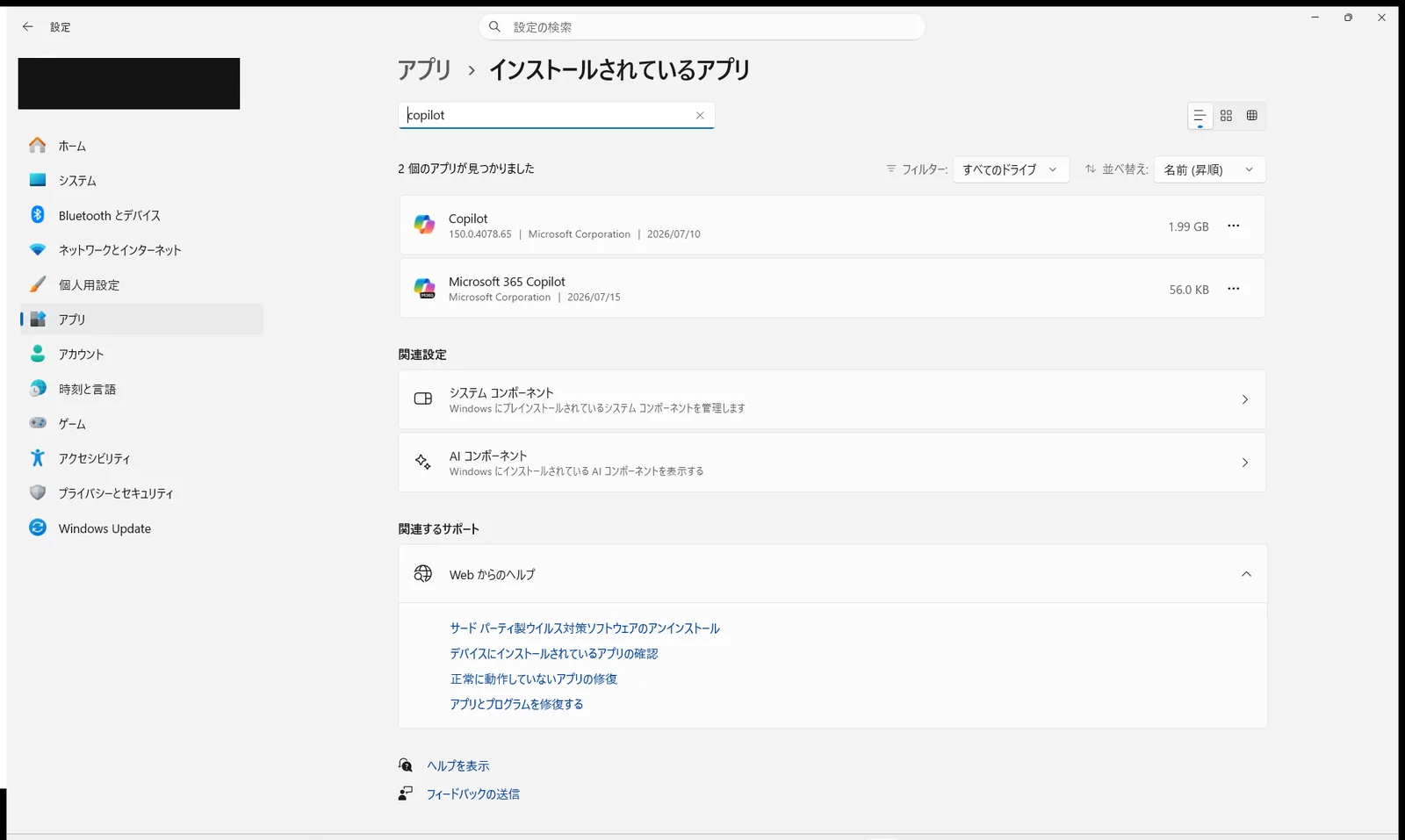The height and width of the screenshot is (840, 1405).
Task: Click the Bluetooth icon in sidebar
Action: pos(37,214)
